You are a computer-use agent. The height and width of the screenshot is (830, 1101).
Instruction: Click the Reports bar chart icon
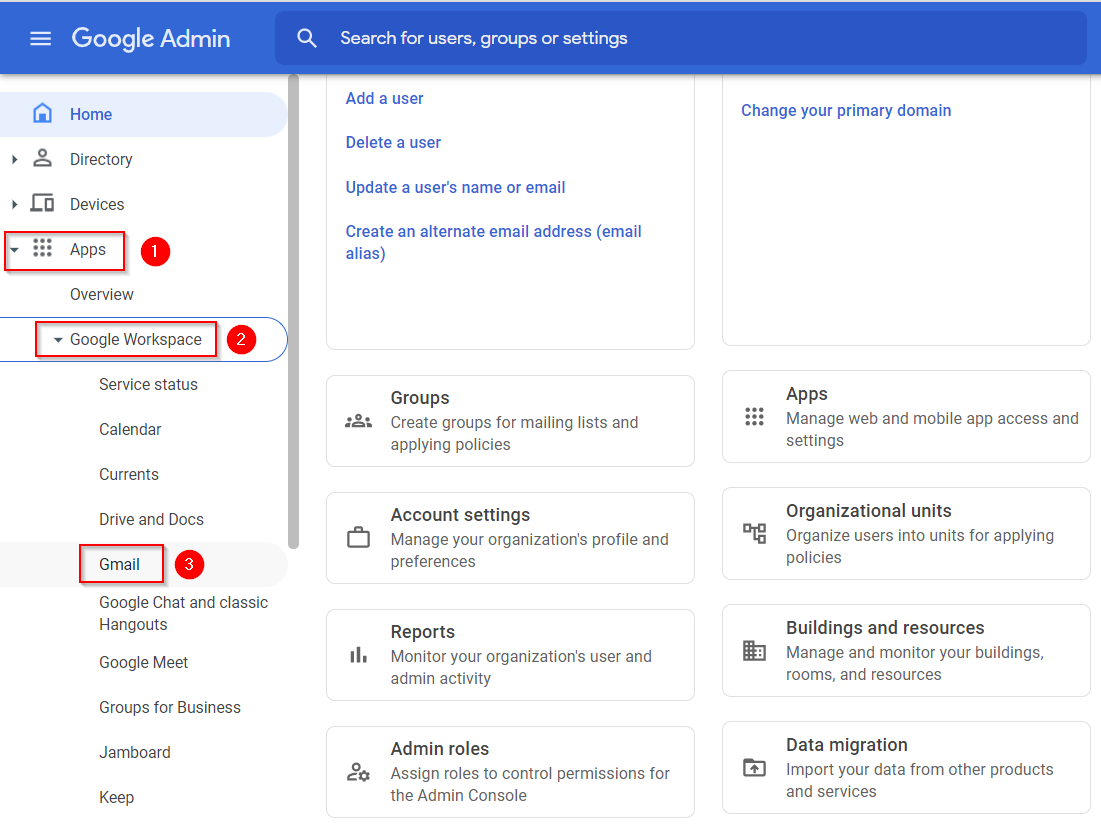[358, 655]
